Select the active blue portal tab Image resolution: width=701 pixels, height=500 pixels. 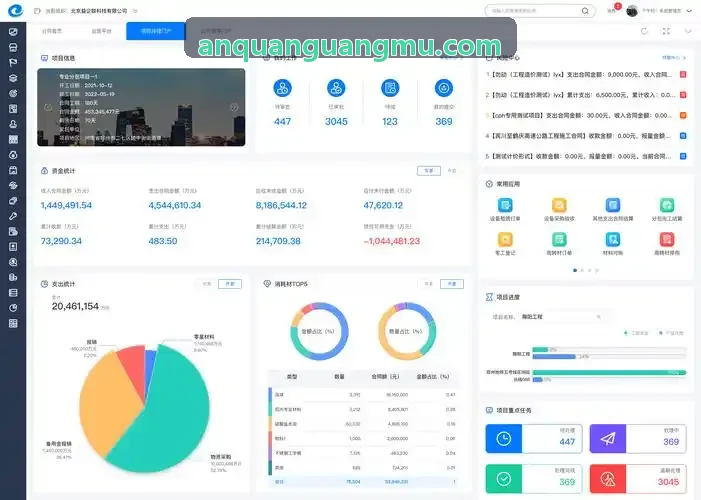pyautogui.click(x=156, y=31)
